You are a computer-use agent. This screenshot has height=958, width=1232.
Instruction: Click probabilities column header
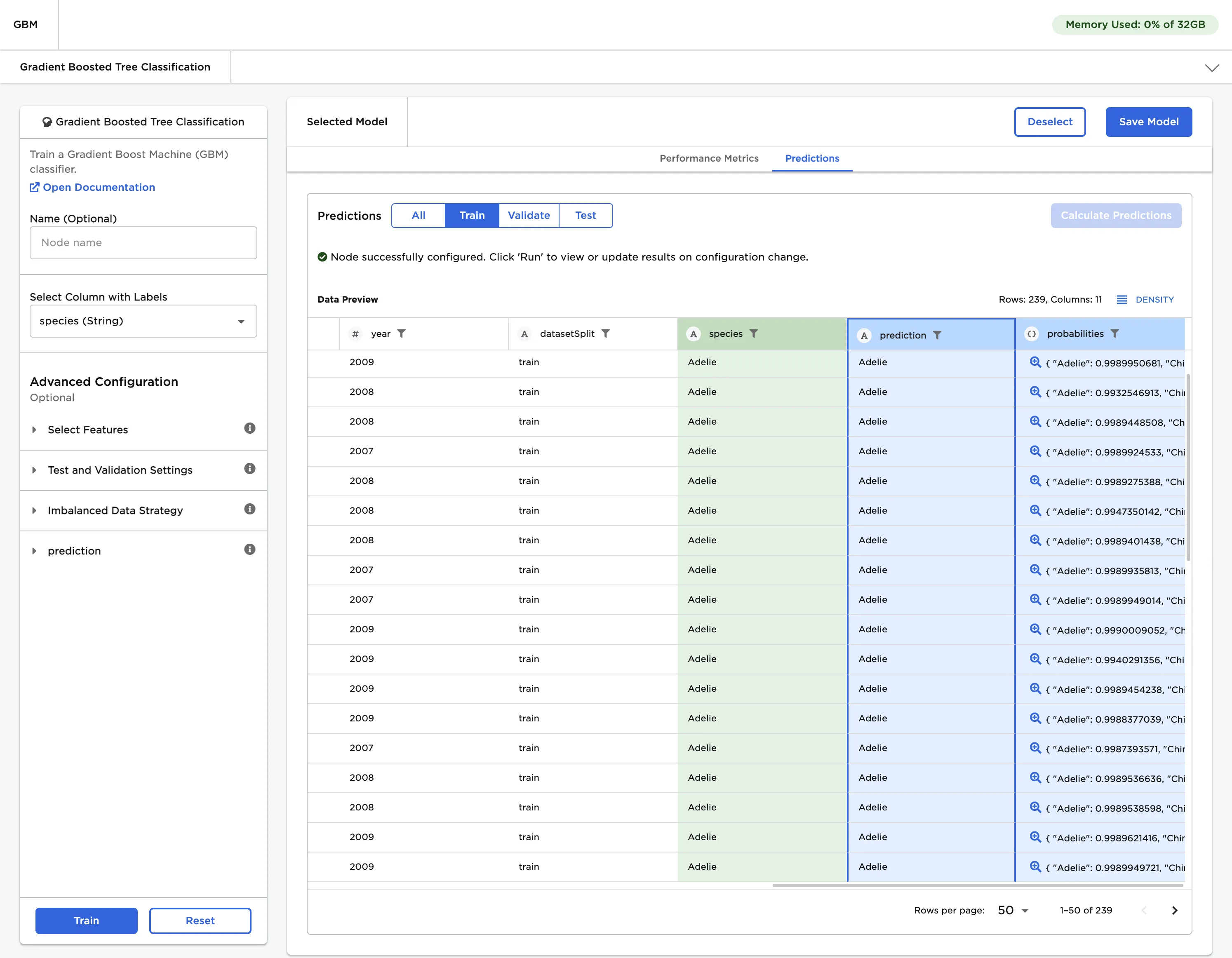click(1100, 334)
